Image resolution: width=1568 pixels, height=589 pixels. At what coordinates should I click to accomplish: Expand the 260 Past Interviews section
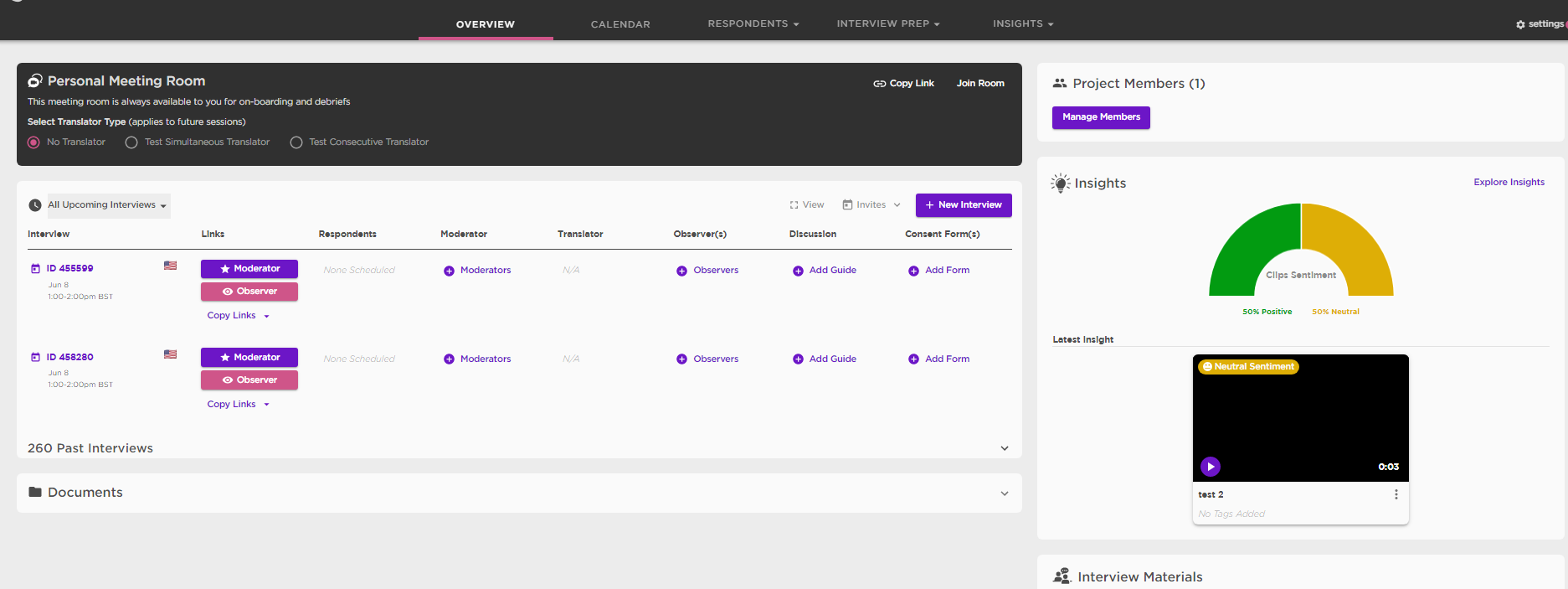coord(1005,448)
